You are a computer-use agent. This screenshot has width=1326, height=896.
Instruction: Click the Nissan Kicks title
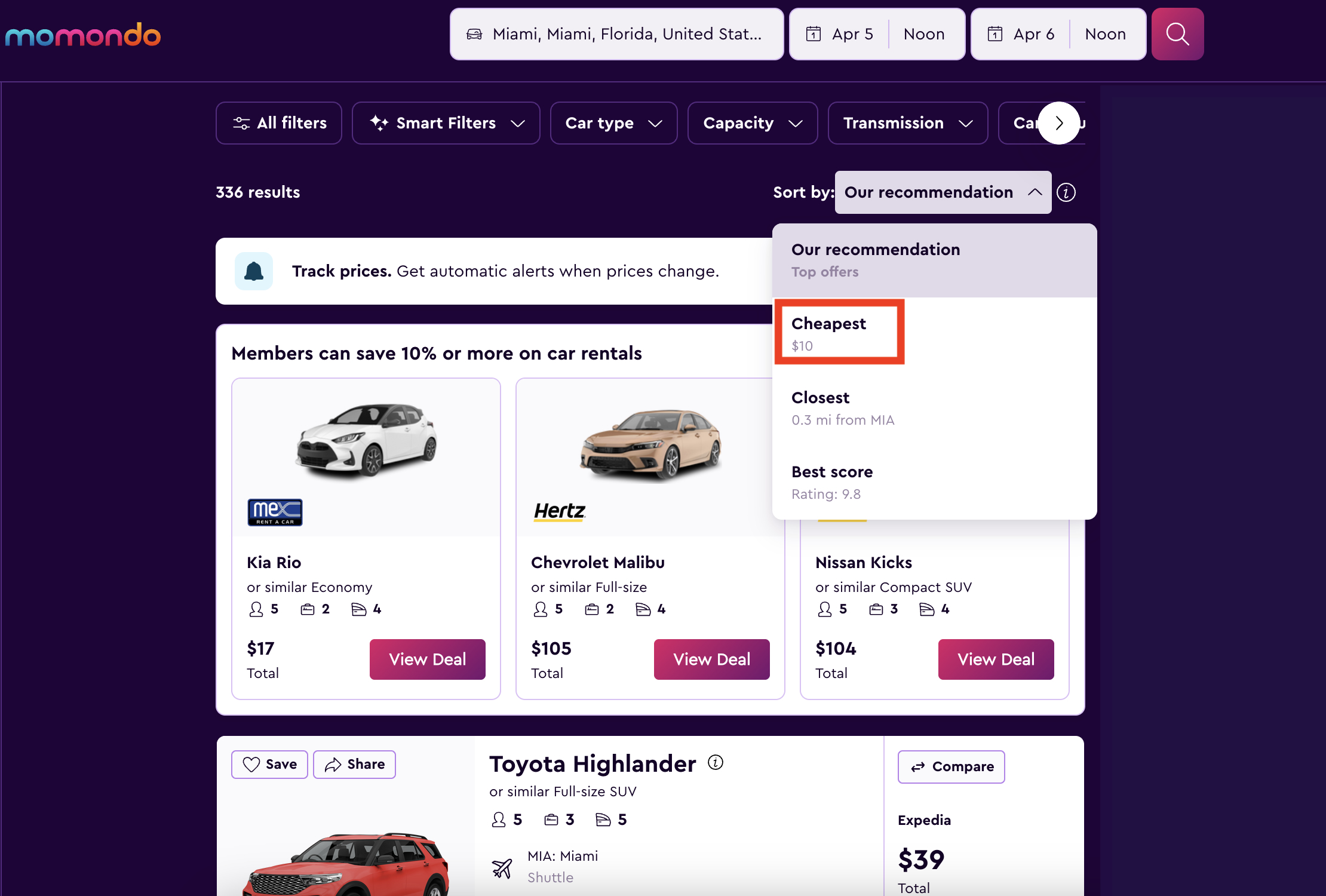pyautogui.click(x=864, y=563)
